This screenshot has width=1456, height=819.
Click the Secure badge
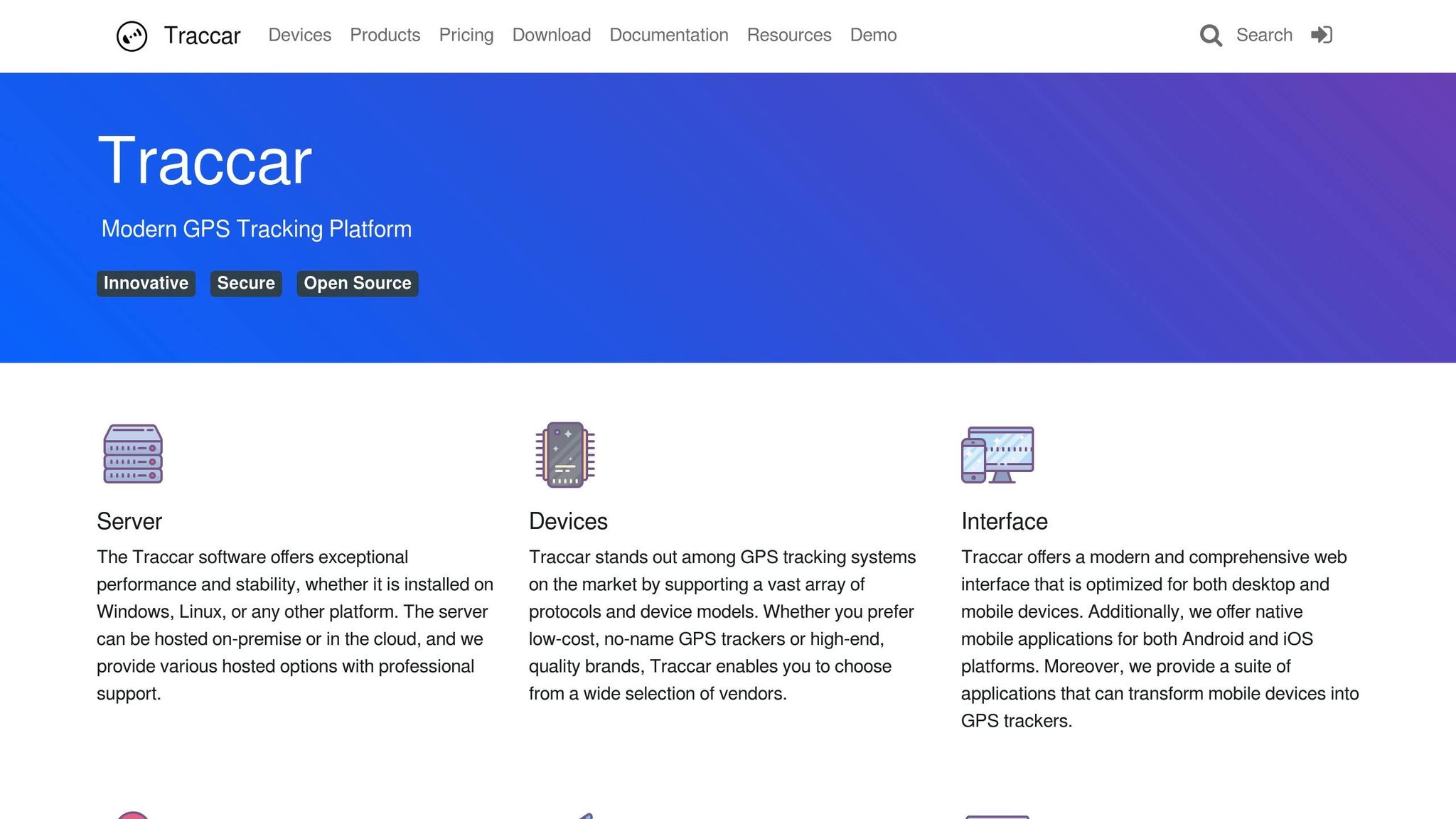[246, 284]
